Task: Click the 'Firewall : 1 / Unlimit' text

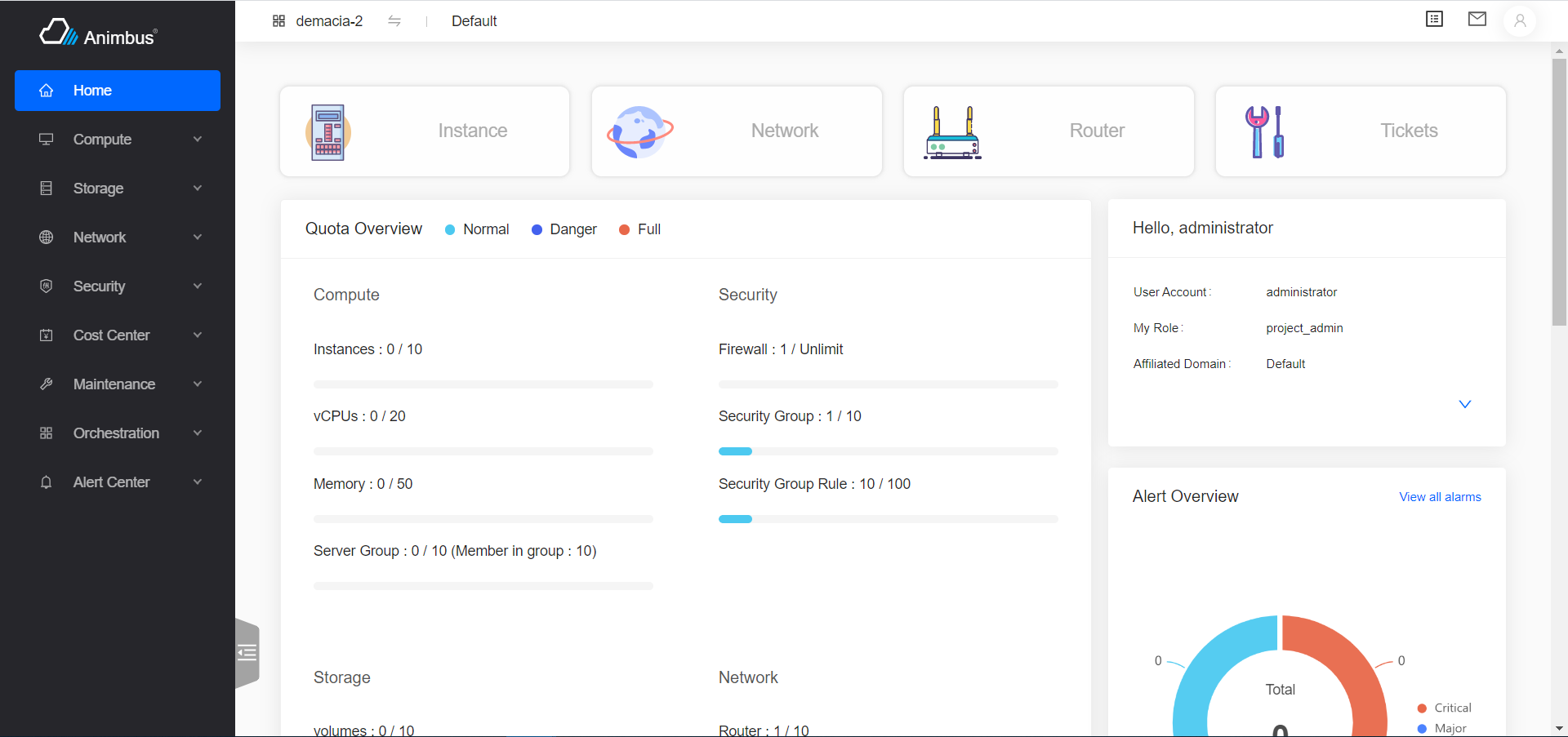Action: pyautogui.click(x=781, y=349)
